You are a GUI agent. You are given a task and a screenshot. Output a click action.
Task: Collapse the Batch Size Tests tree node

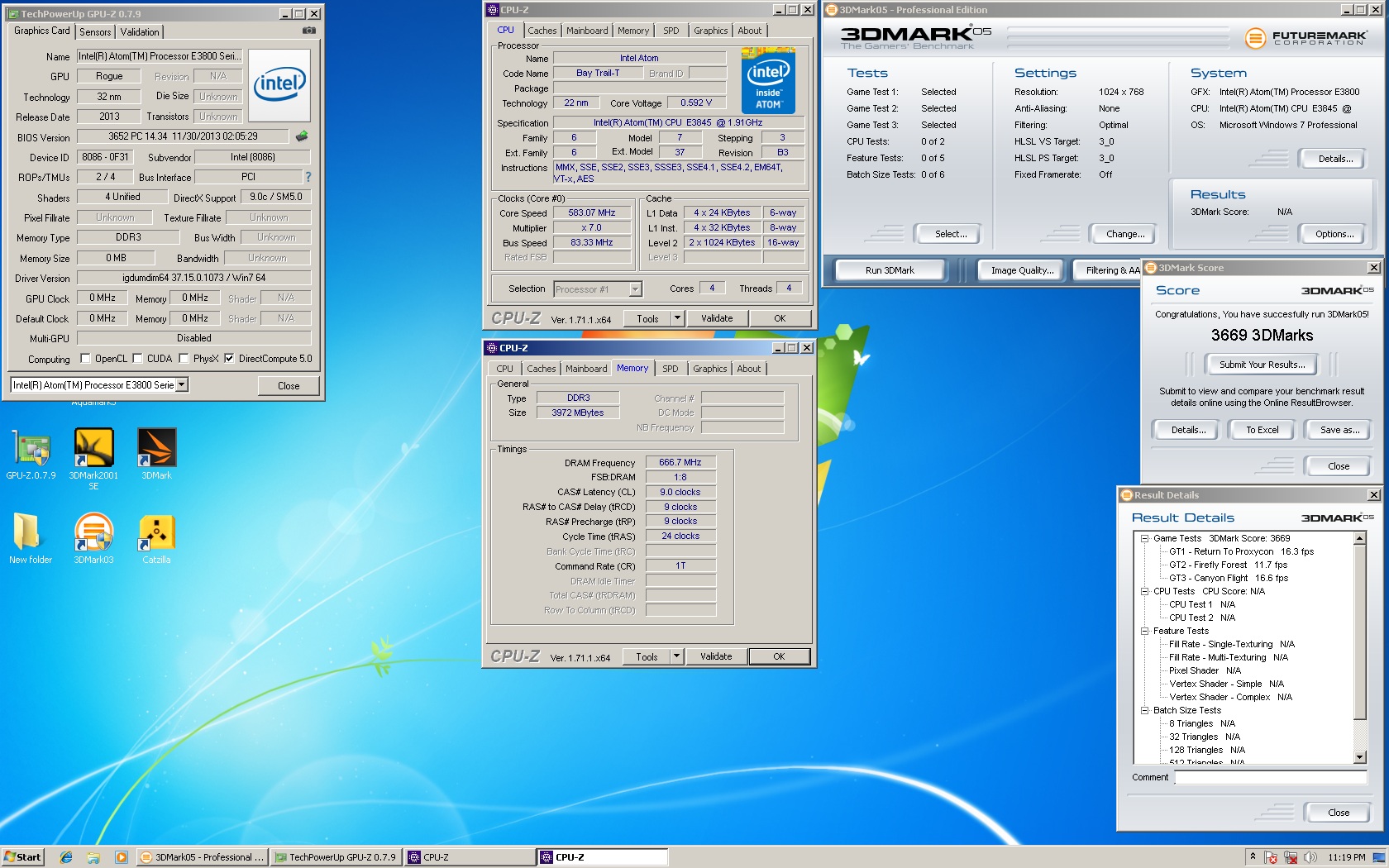pos(1145,710)
